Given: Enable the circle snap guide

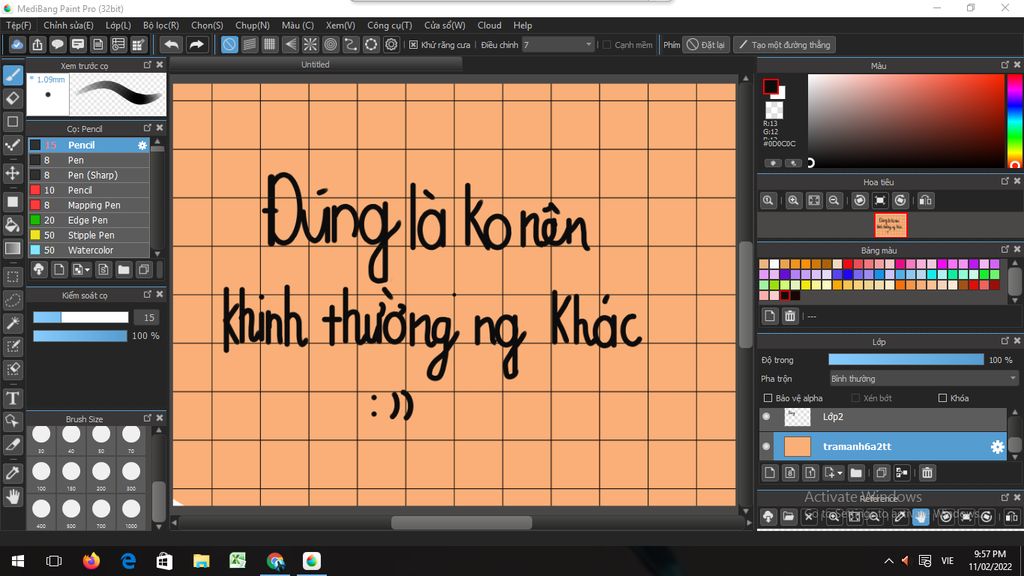Looking at the screenshot, I should point(330,44).
